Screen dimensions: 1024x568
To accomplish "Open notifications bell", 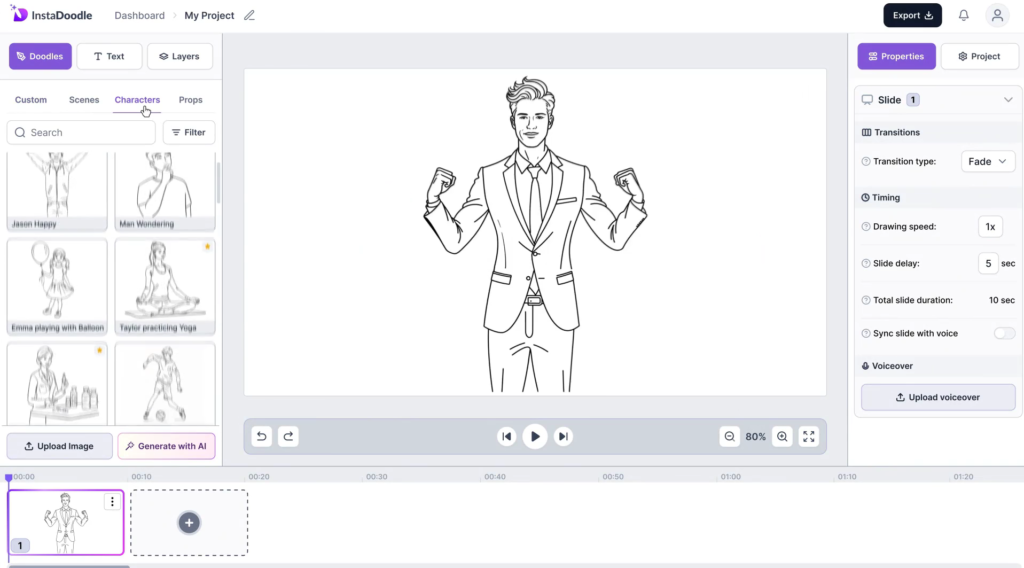I will pyautogui.click(x=963, y=15).
